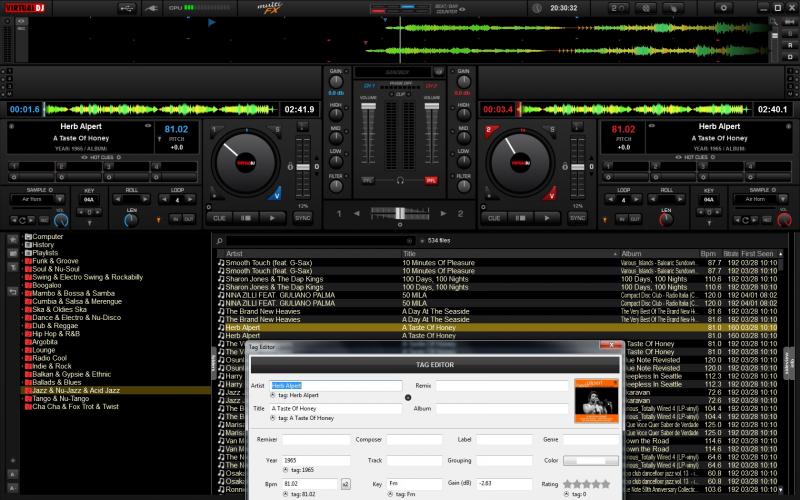The image size is (800, 500).
Task: Decrease the left deck loop length arrow
Action: click(164, 199)
